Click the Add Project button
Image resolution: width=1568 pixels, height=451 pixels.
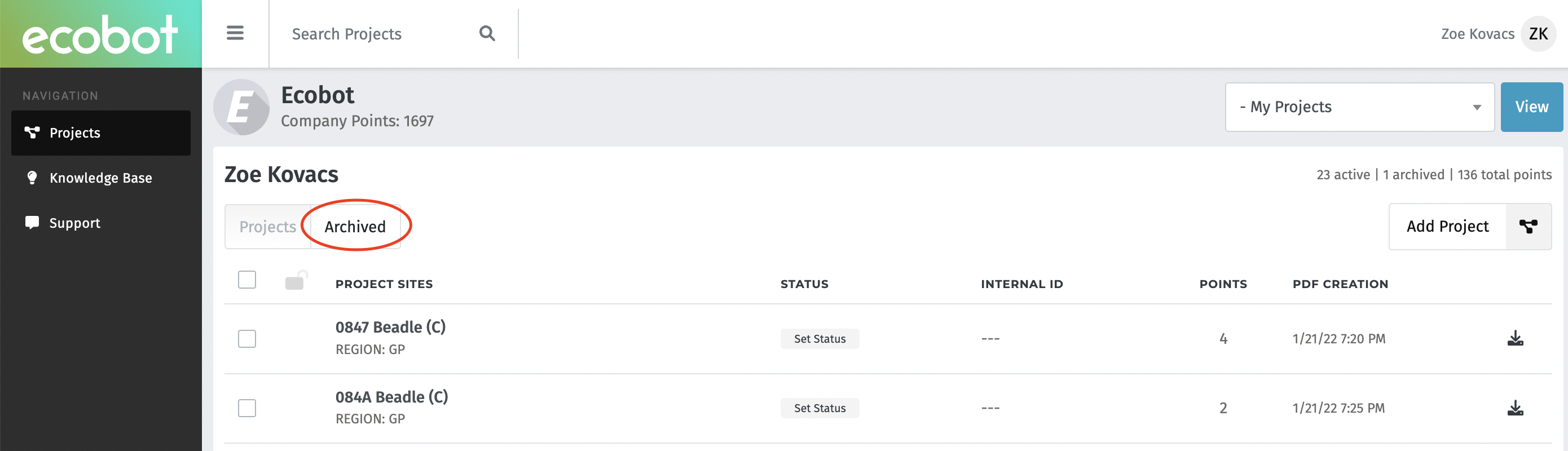click(1447, 227)
